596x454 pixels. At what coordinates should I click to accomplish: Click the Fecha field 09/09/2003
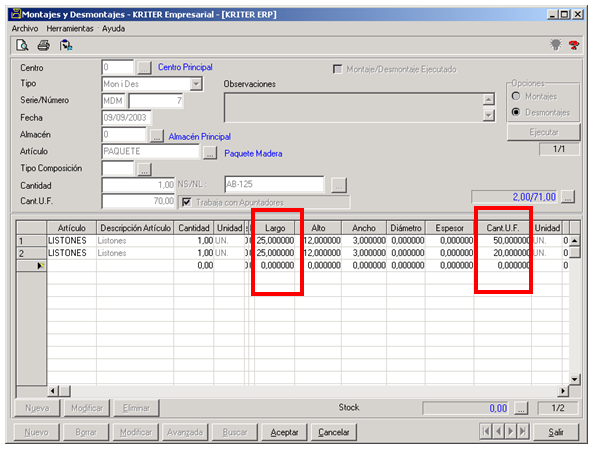coord(126,118)
